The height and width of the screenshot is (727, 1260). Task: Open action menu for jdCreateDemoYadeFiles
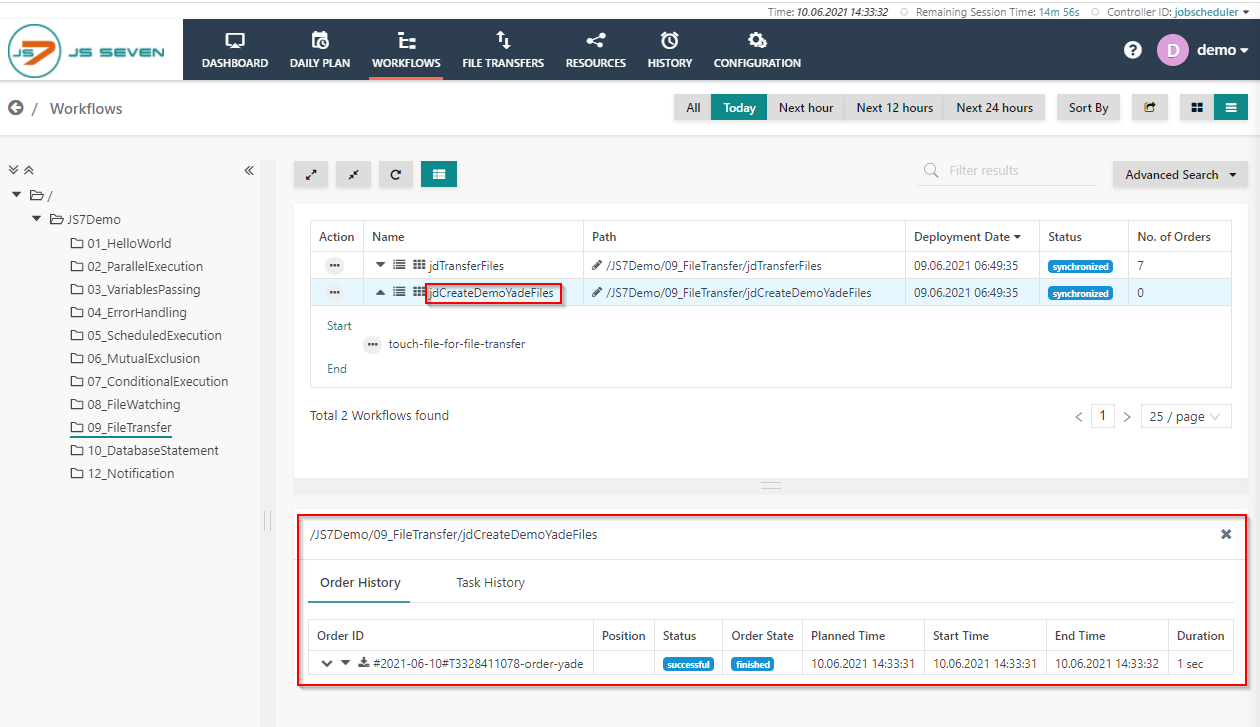click(x=335, y=293)
